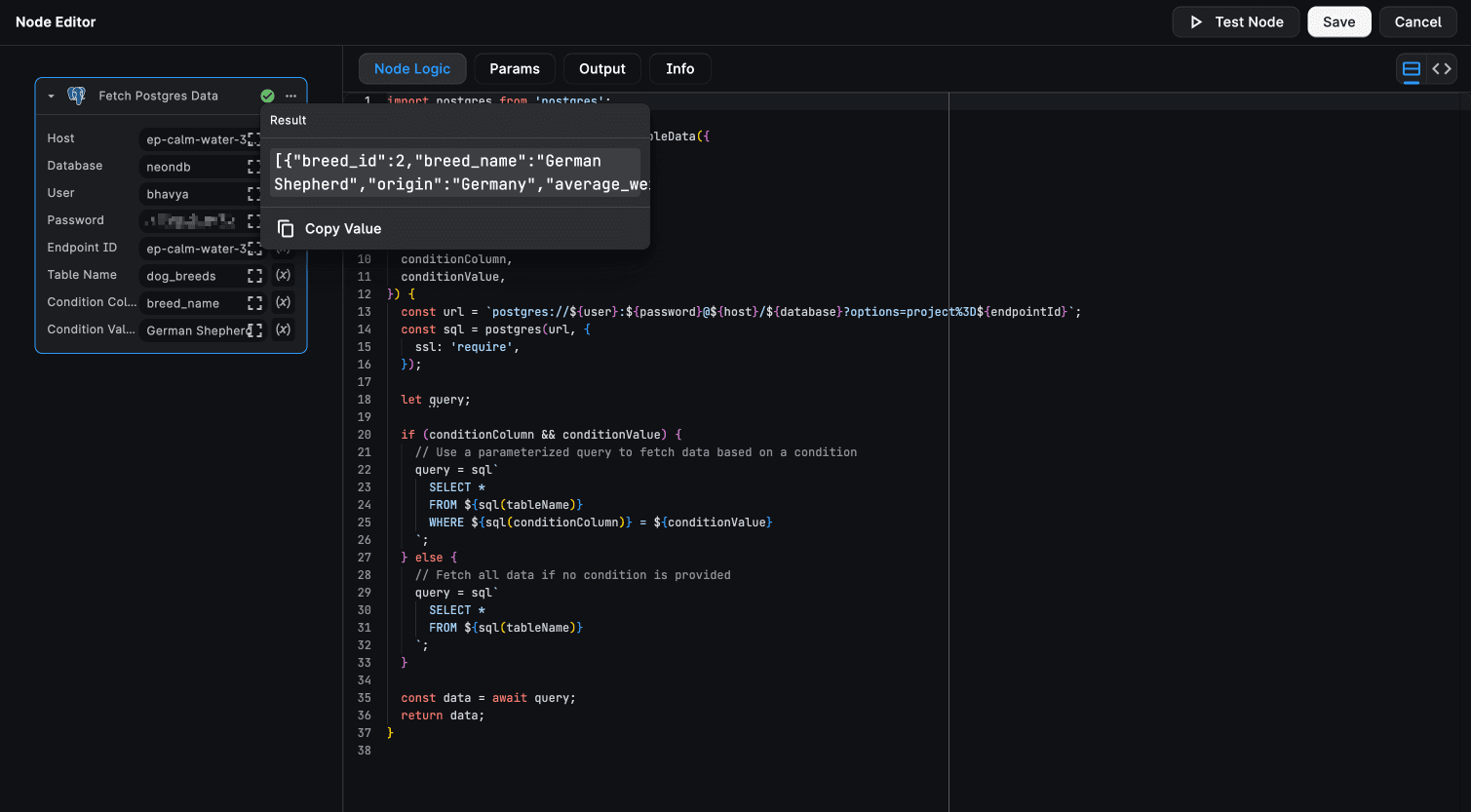Save the node changes
The height and width of the screenshot is (812, 1471).
pos(1338,21)
